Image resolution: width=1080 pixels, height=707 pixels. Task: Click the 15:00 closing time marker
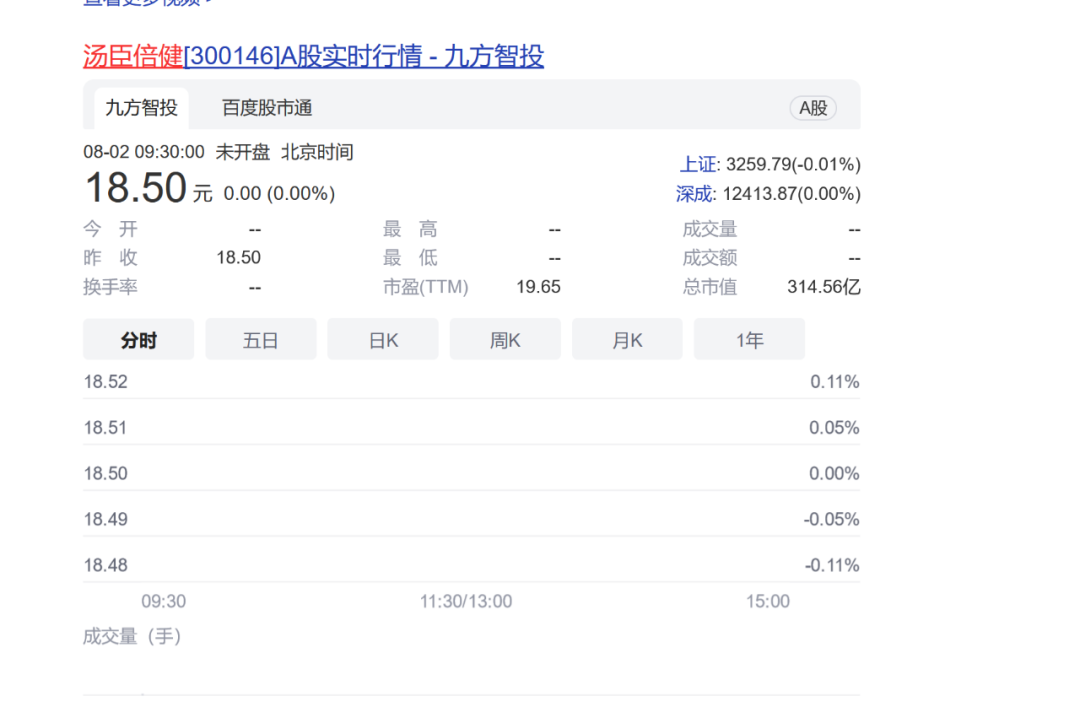(767, 601)
